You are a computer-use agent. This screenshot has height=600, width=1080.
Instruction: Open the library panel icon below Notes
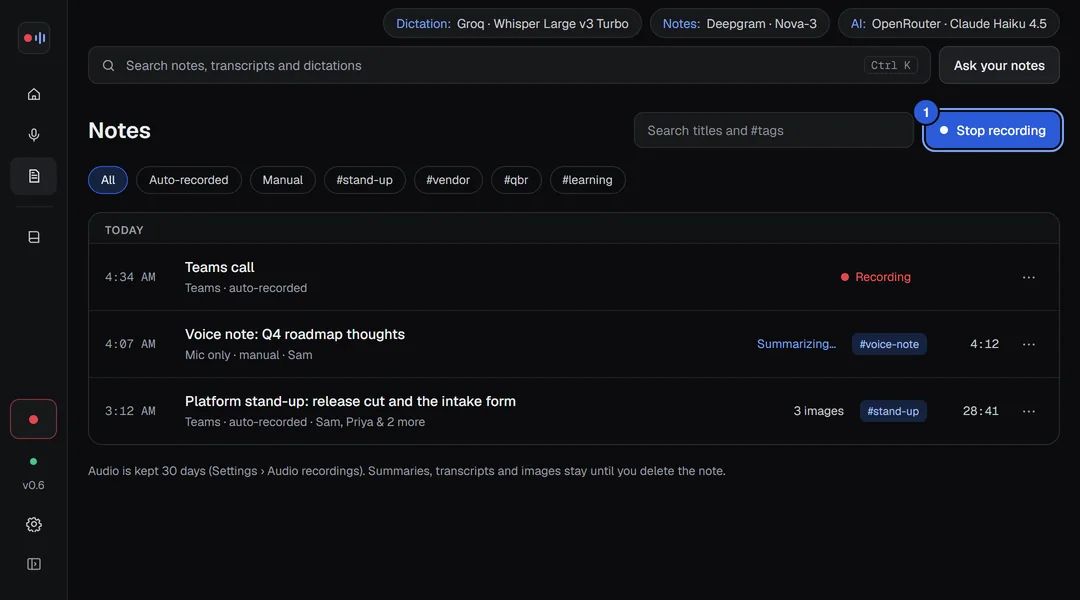pos(34,237)
